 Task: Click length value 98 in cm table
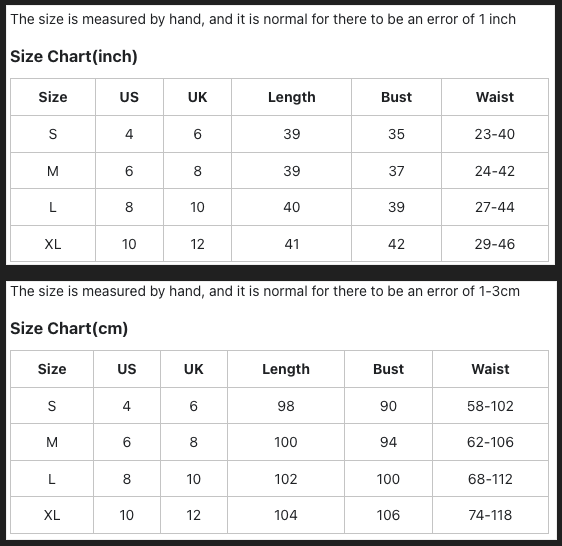pyautogui.click(x=286, y=406)
